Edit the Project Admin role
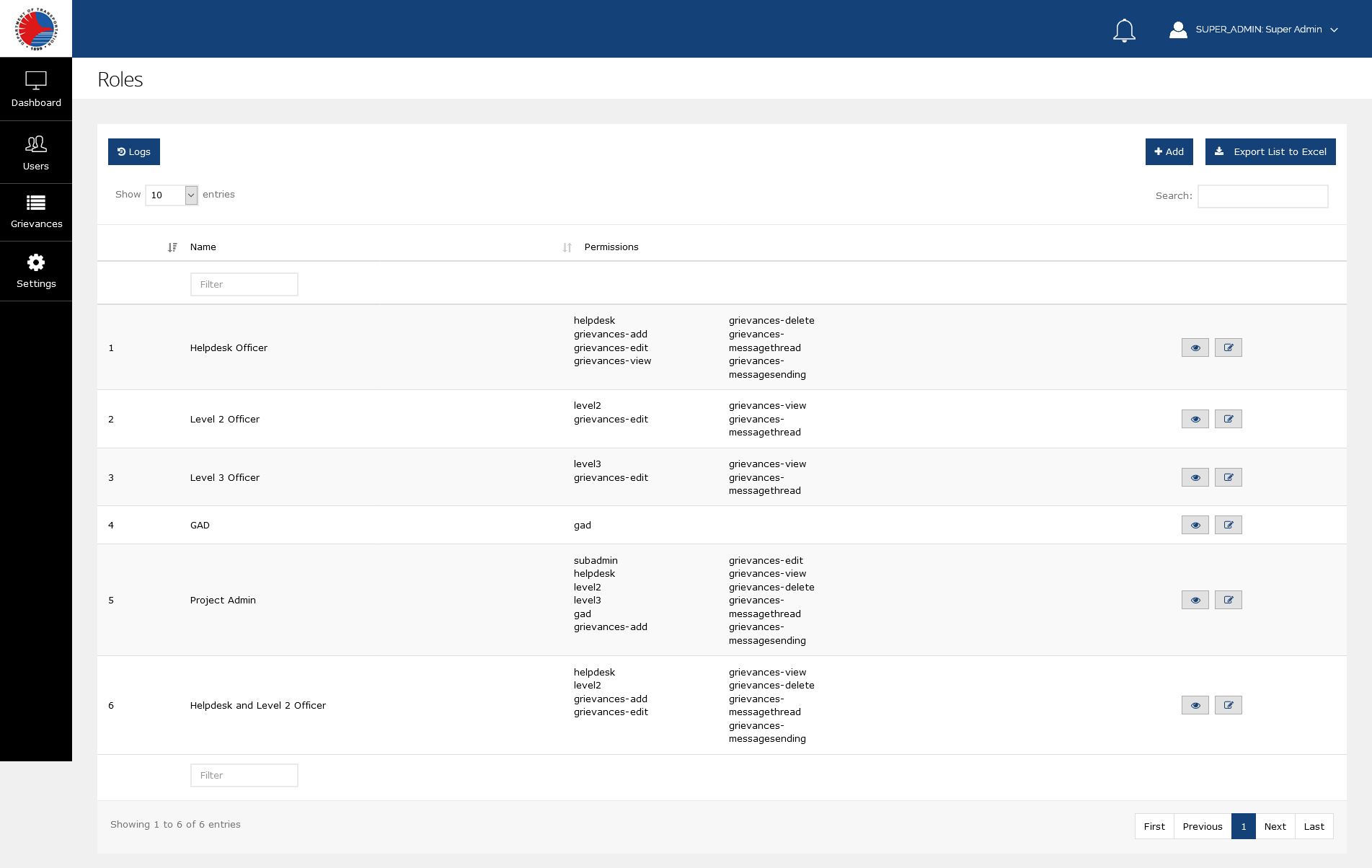Viewport: 1372px width, 868px height. click(x=1228, y=600)
